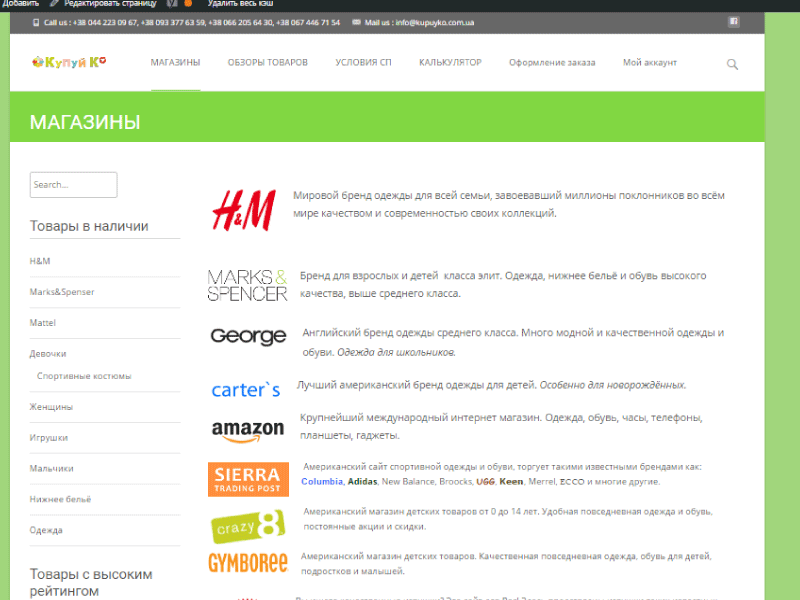Click the pencil icon for Редактировать страницу
Viewport: 800px width, 600px height.
point(54,4)
